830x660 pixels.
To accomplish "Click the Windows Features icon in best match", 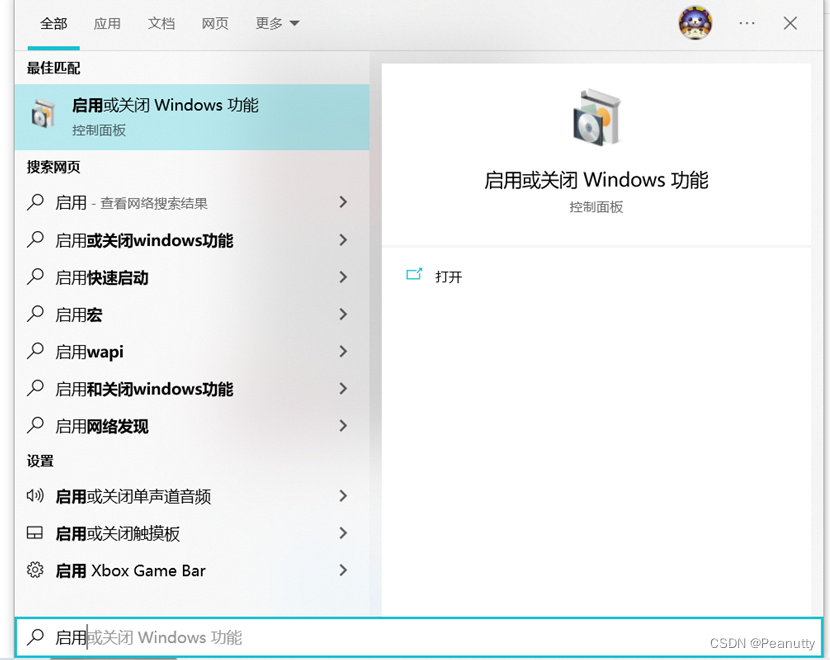I will click(x=43, y=113).
